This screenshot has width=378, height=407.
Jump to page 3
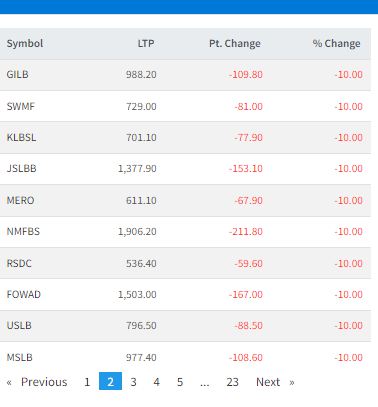click(x=133, y=382)
